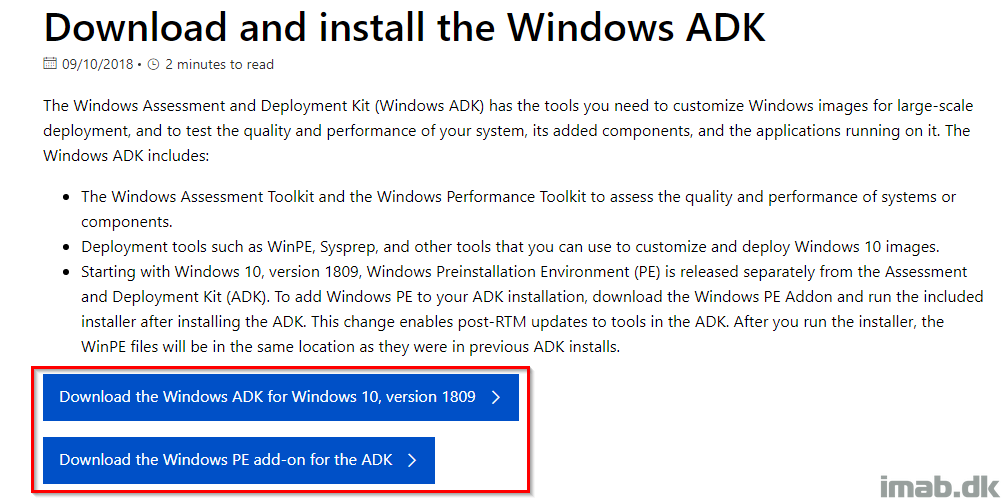Click the bullet marker of the version 1809 item
1003x499 pixels.
pos(66,273)
